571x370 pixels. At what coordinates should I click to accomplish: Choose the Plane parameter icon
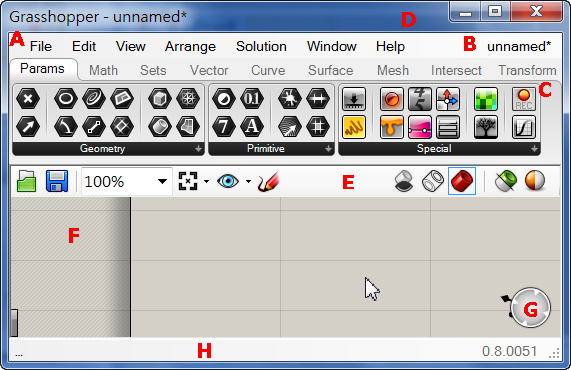click(122, 99)
